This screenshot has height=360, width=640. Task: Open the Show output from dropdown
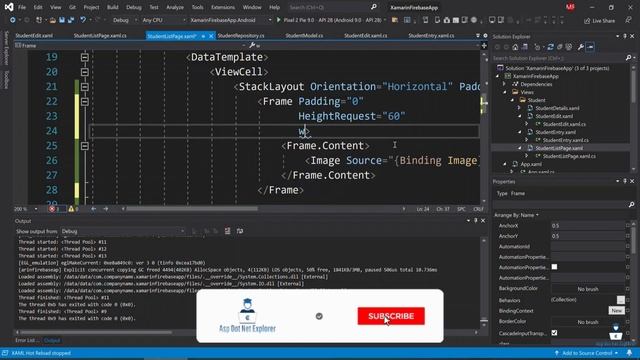point(123,231)
